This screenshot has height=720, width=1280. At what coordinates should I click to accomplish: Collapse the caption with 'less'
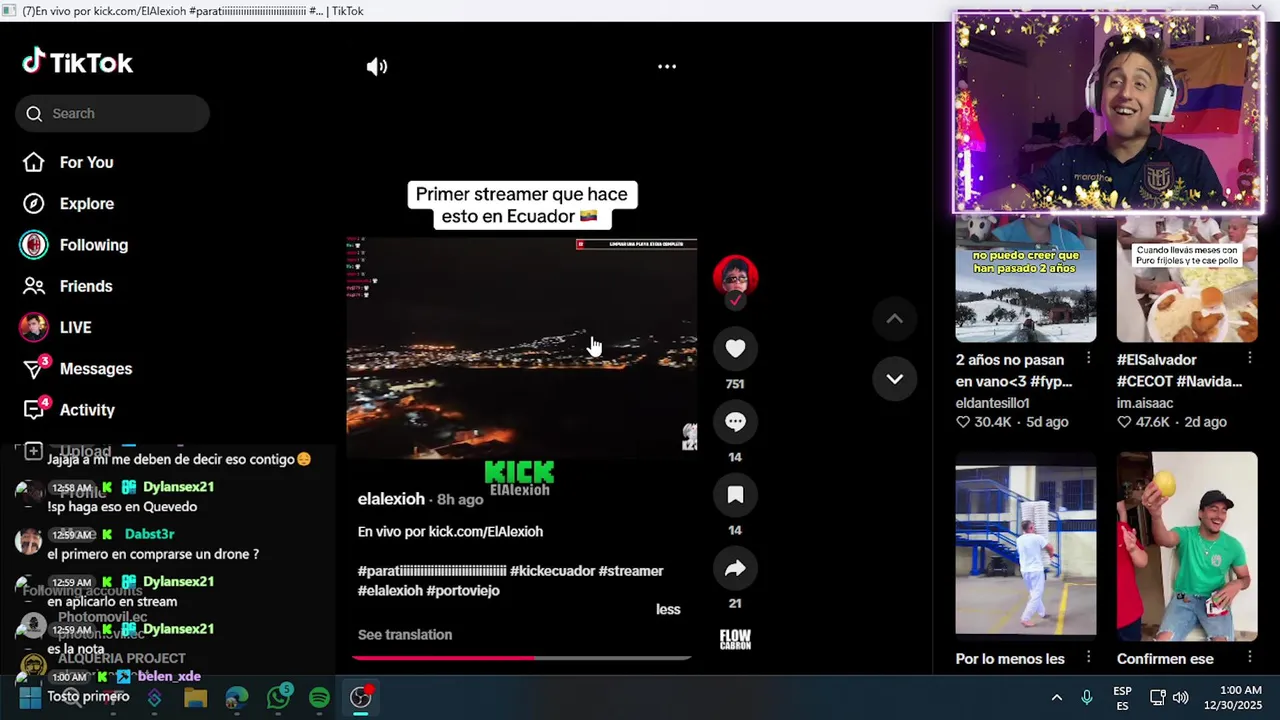668,609
